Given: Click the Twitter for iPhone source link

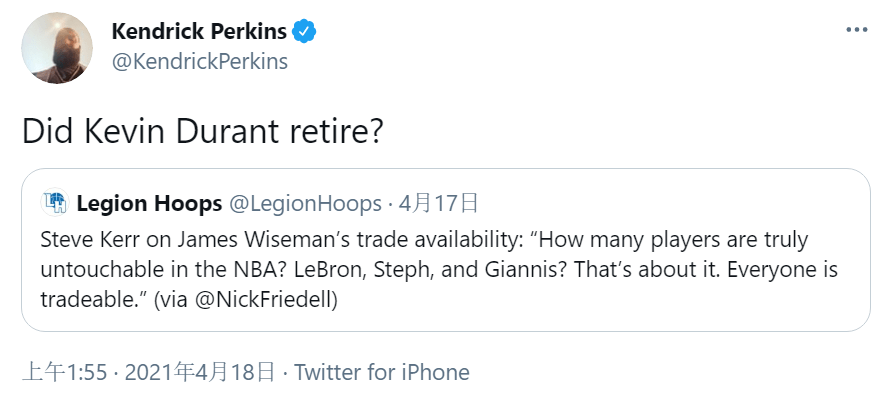Looking at the screenshot, I should (381, 372).
